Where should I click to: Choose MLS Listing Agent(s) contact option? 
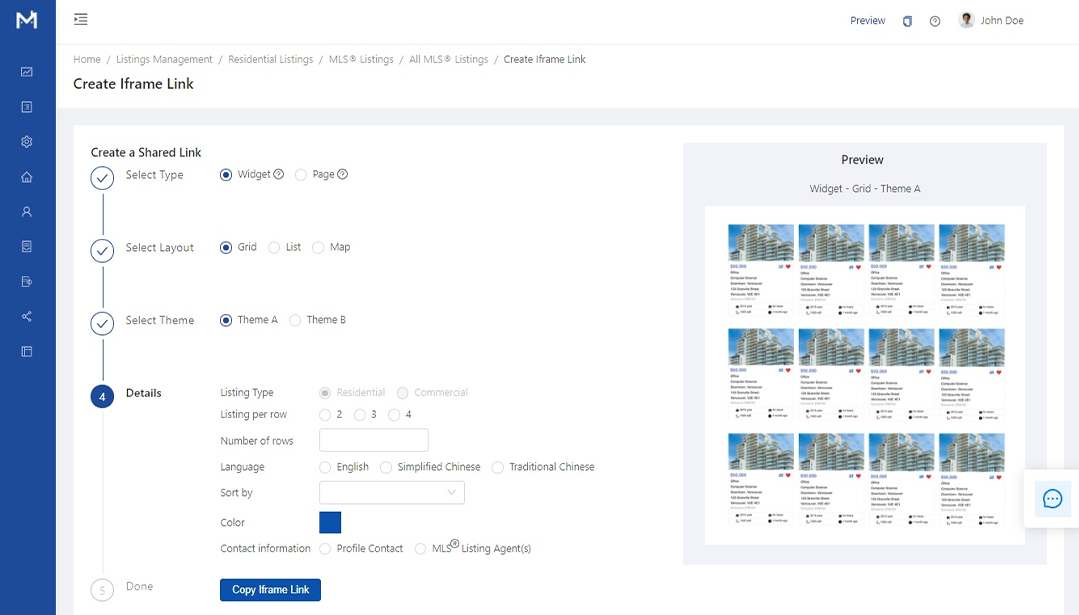[420, 549]
